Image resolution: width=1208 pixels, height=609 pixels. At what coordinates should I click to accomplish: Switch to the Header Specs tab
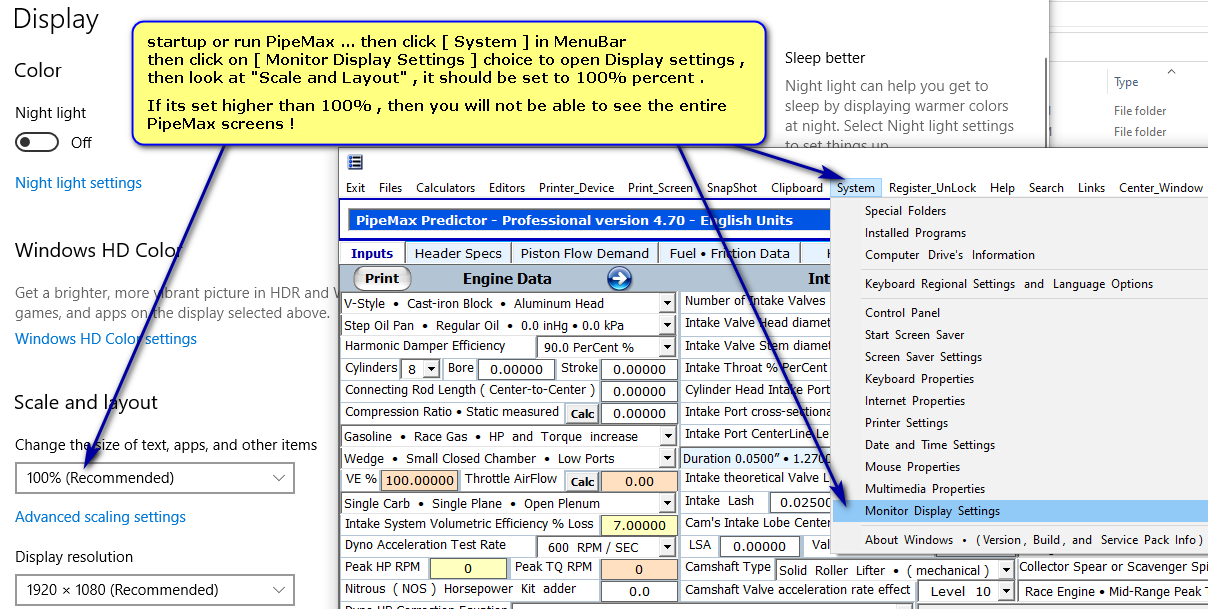458,253
